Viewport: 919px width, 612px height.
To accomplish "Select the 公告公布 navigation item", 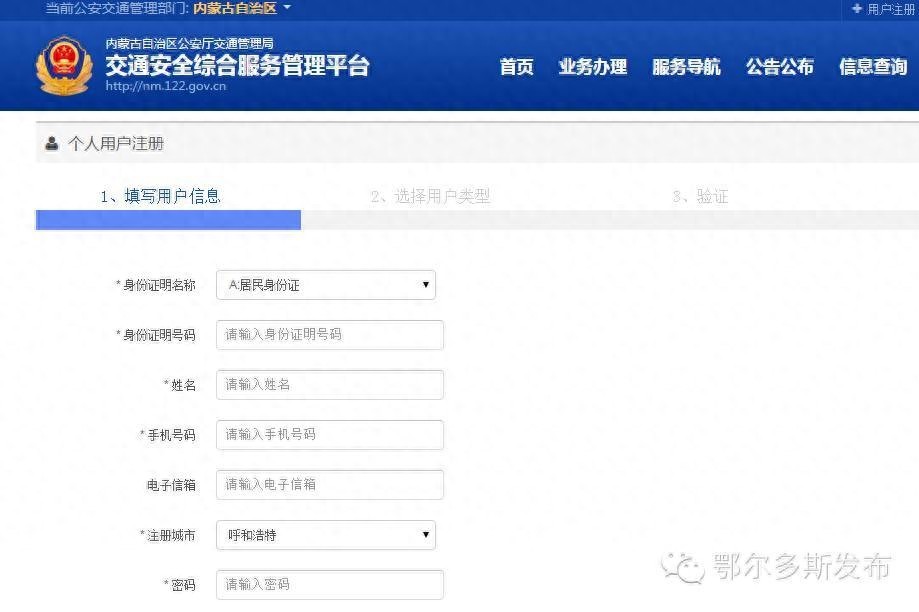I will click(x=779, y=67).
